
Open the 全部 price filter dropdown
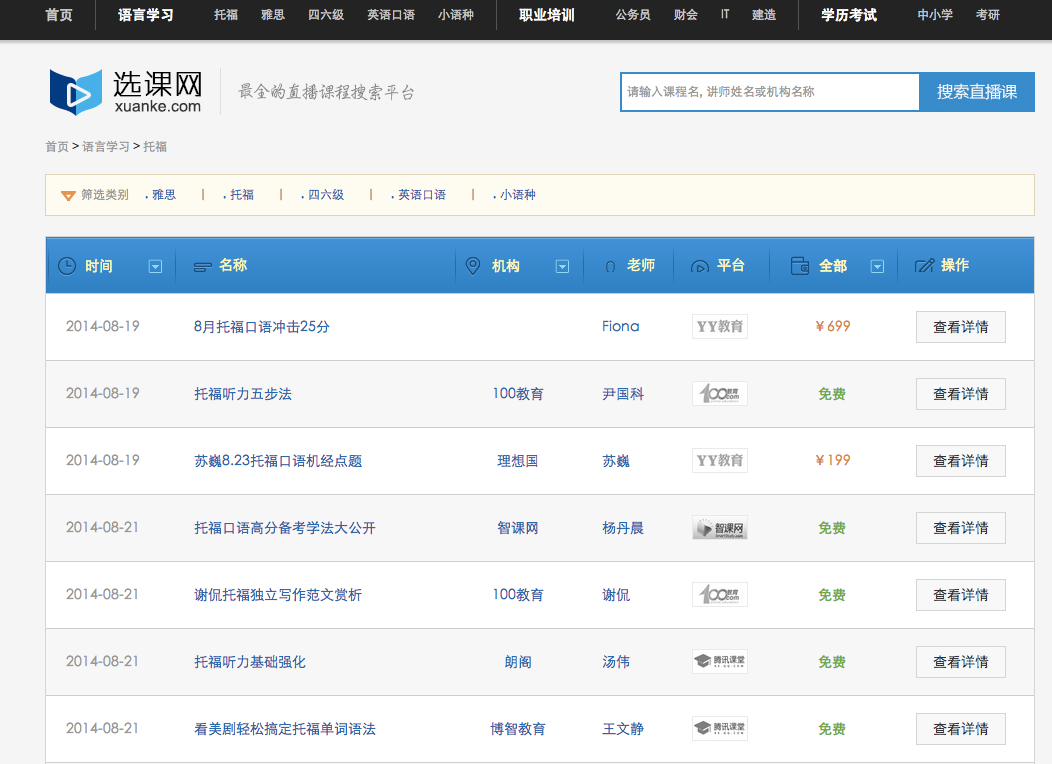[877, 266]
